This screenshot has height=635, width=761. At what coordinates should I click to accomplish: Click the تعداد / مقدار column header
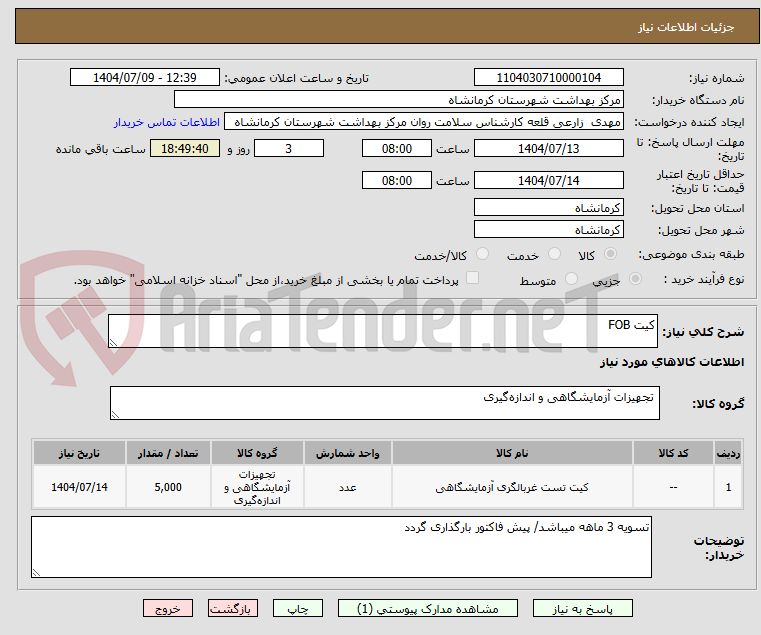tap(168, 453)
